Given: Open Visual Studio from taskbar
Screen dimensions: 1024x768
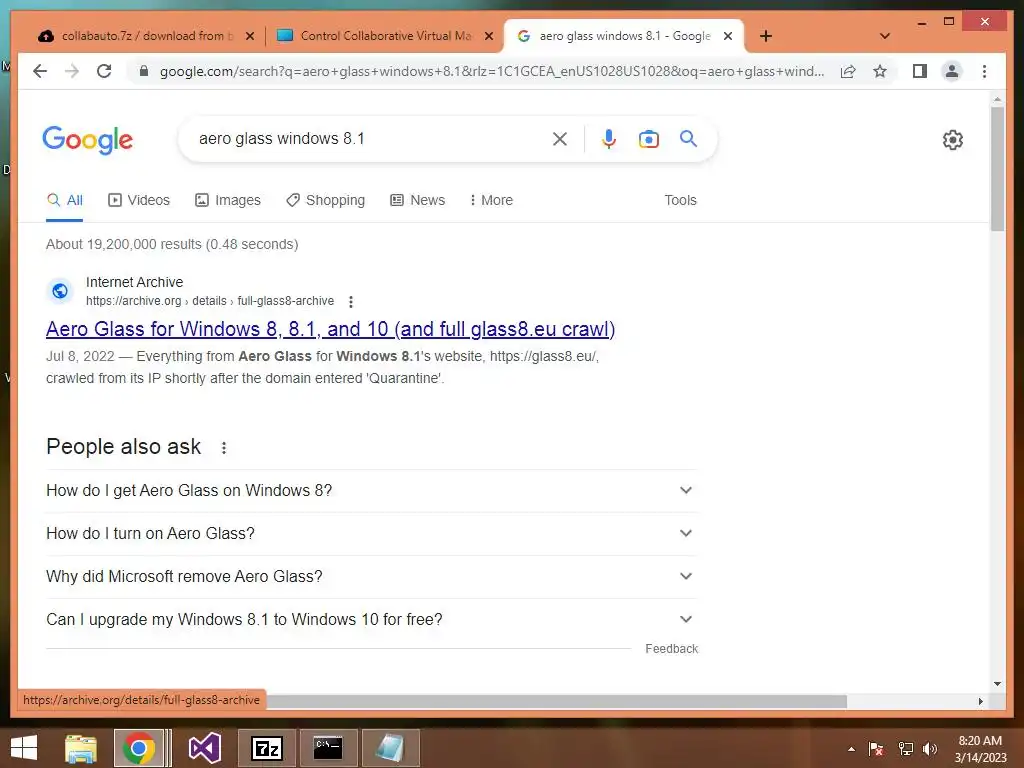Looking at the screenshot, I should (205, 748).
